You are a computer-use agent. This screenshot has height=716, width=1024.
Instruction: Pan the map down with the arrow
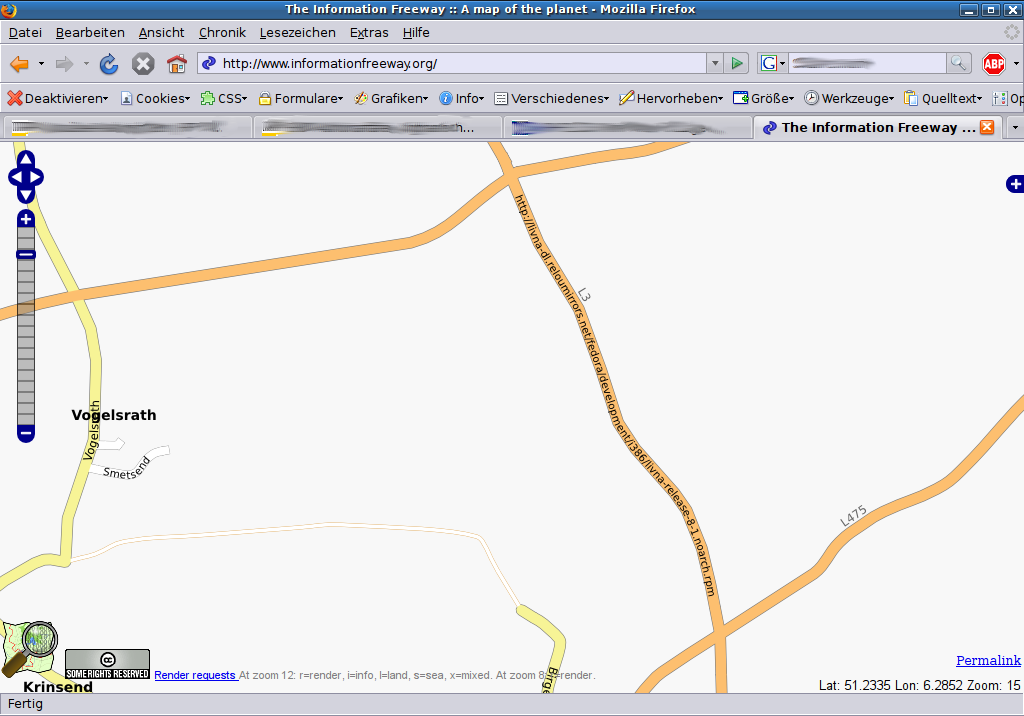26,196
